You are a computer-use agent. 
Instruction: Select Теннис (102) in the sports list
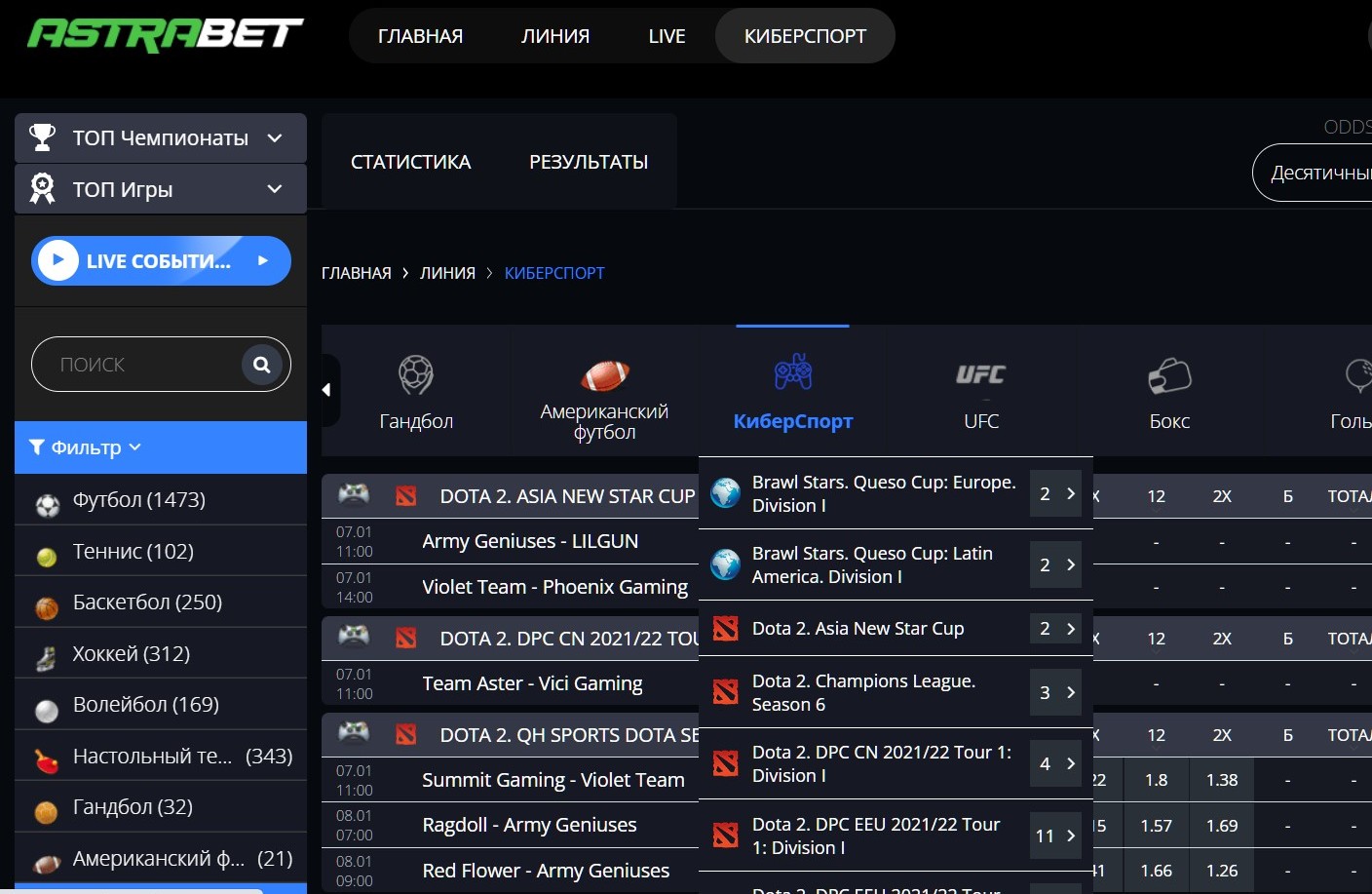pos(161,552)
